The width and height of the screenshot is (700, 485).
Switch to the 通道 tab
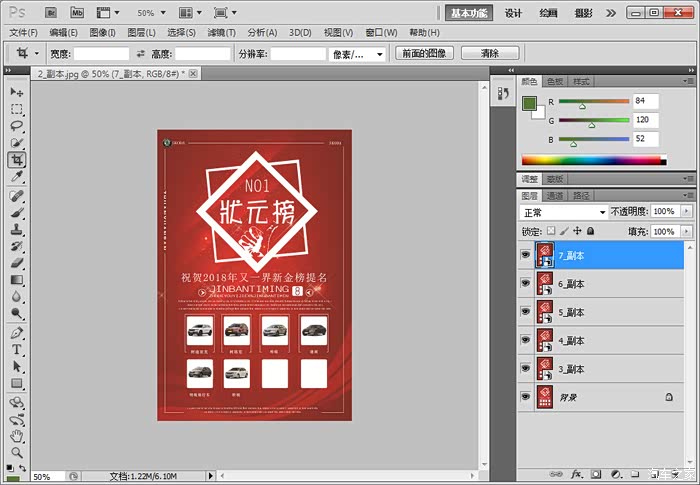[554, 196]
